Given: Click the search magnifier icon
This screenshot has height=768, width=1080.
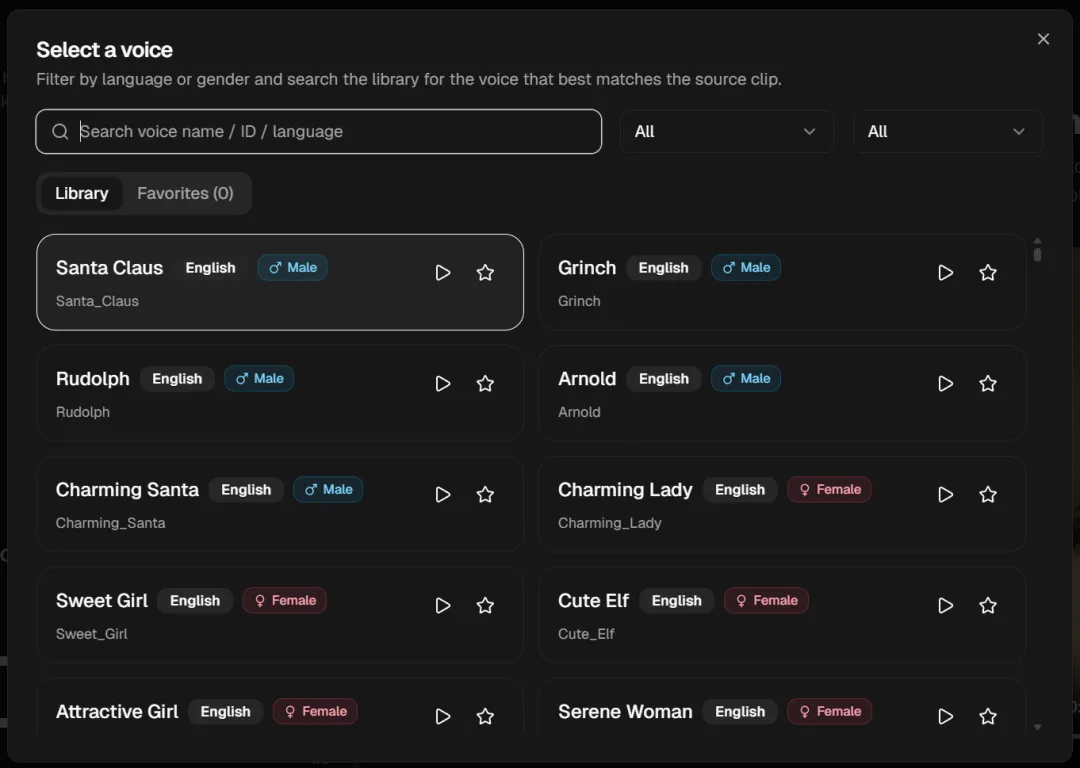Looking at the screenshot, I should point(60,132).
